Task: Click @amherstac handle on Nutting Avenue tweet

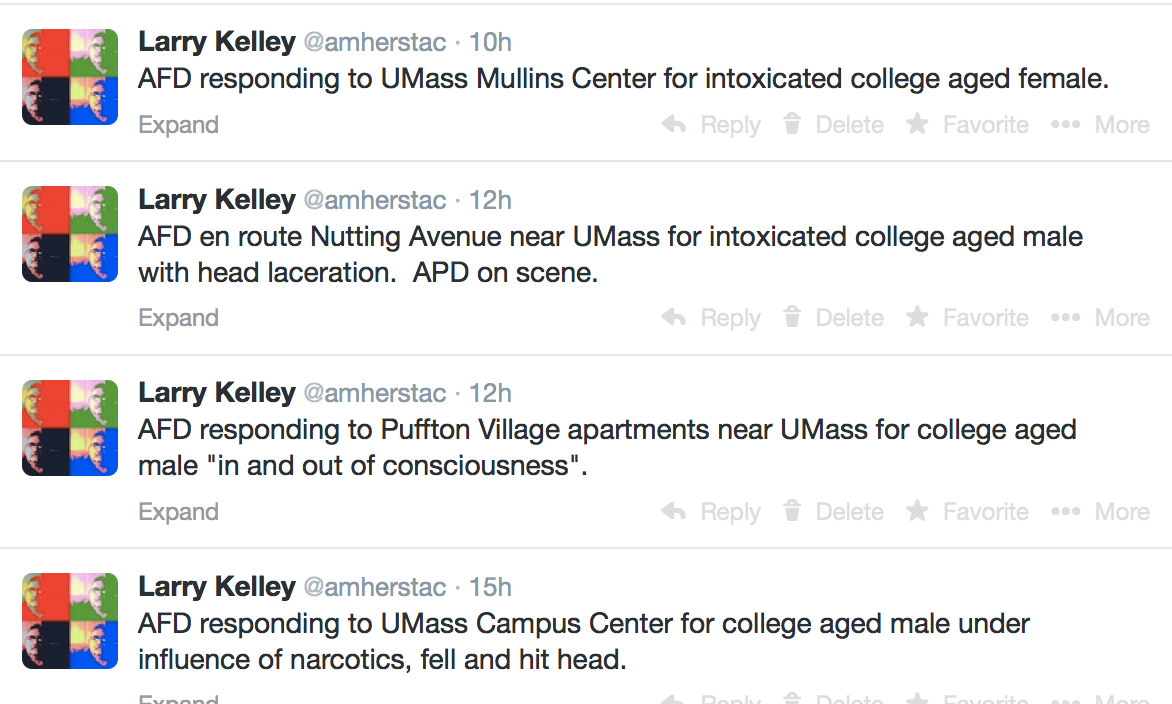Action: click(374, 200)
